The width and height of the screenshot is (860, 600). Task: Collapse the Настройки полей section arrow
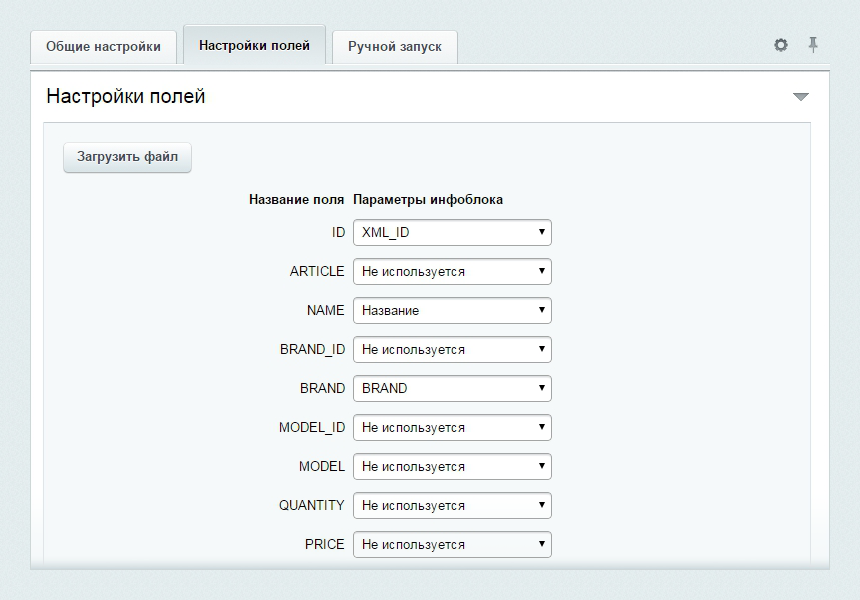(800, 97)
